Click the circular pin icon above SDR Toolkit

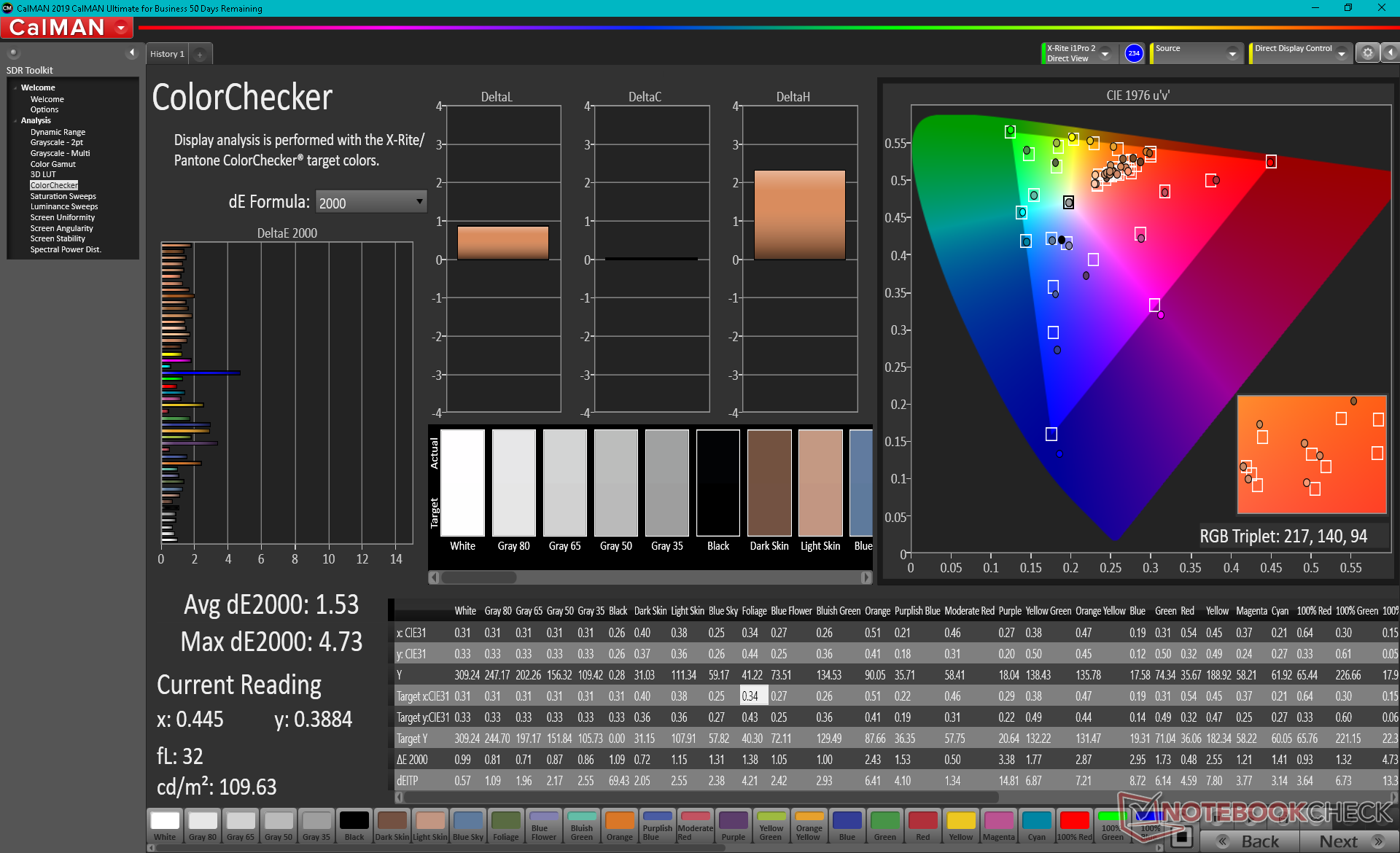click(13, 53)
